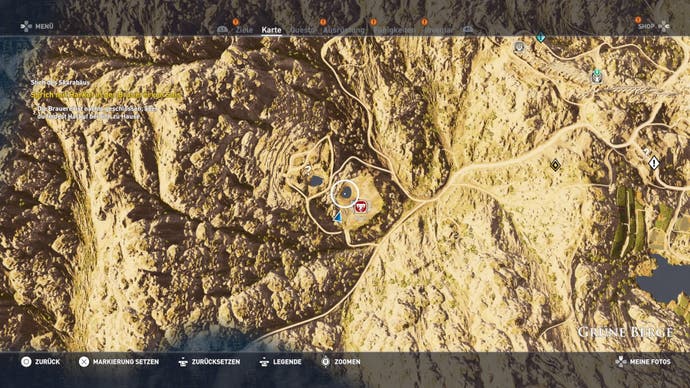
Task: Open the Fähigkeiten tab
Action: click(x=394, y=30)
